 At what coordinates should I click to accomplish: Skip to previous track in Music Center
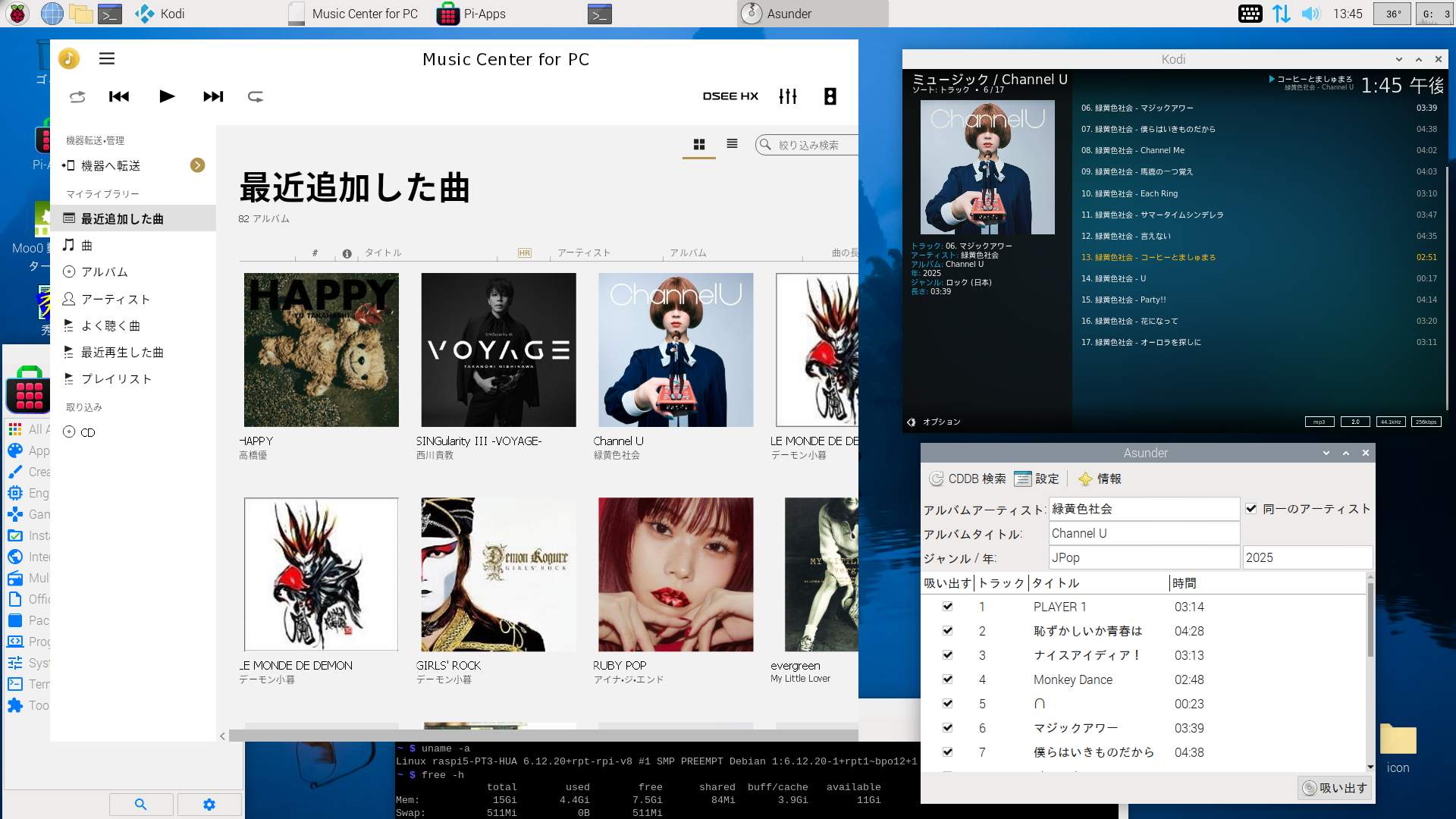point(119,96)
